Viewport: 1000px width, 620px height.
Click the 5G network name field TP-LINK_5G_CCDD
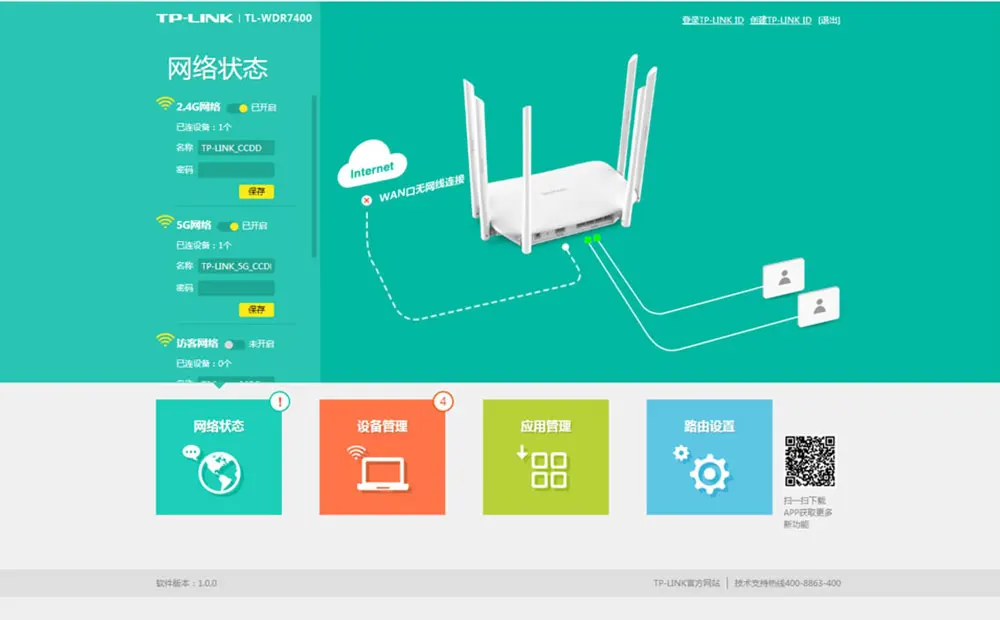[236, 266]
